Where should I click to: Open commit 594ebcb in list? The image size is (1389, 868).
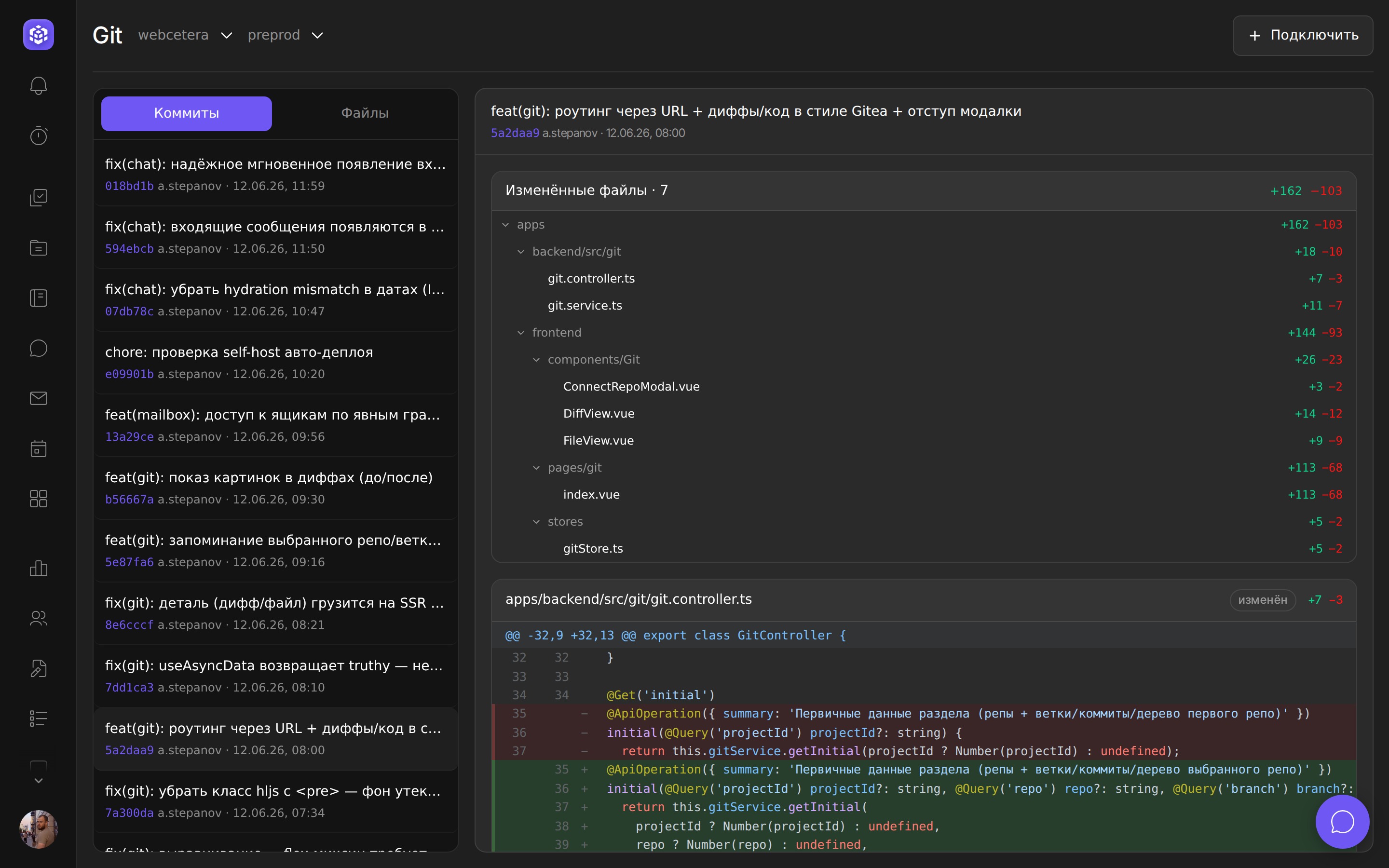(x=275, y=237)
